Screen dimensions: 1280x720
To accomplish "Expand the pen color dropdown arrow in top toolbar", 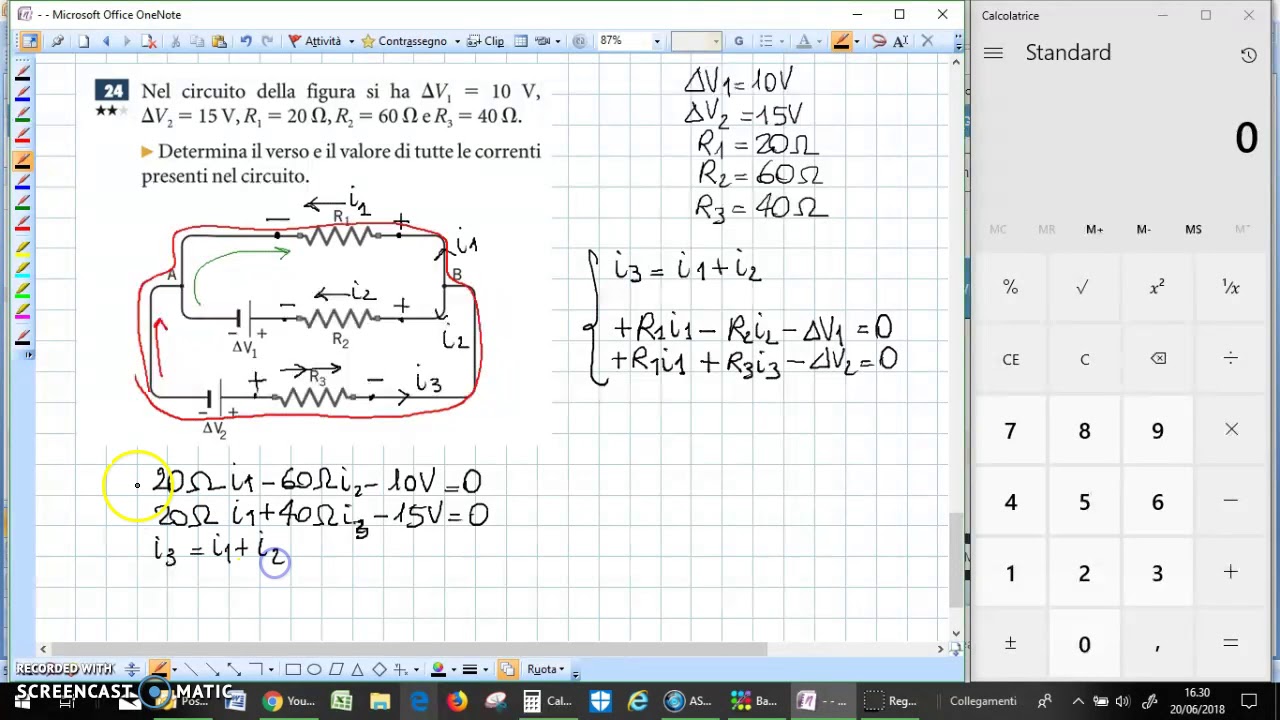I will tap(857, 41).
